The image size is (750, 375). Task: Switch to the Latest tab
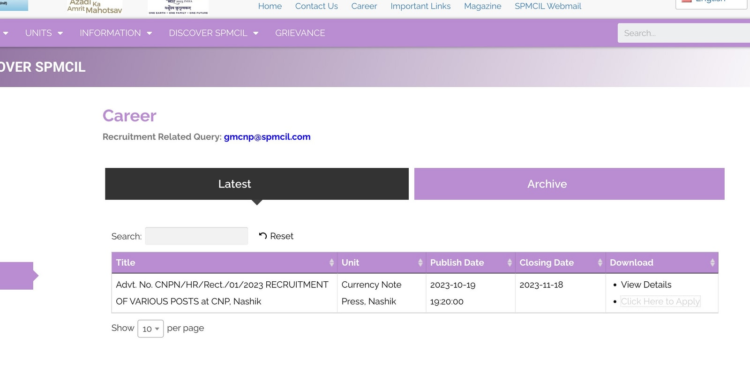(257, 184)
